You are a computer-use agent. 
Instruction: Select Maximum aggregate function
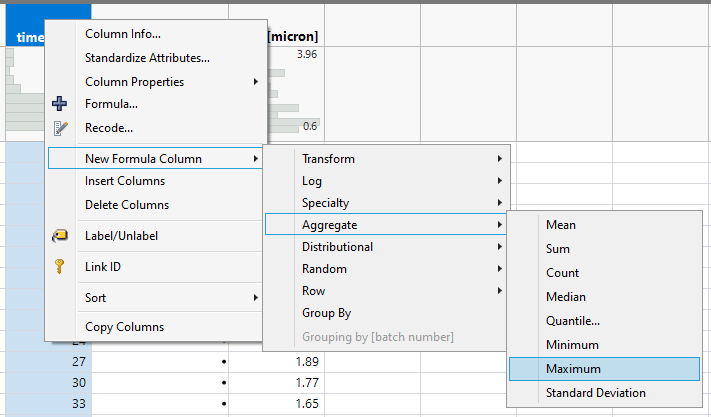604,369
